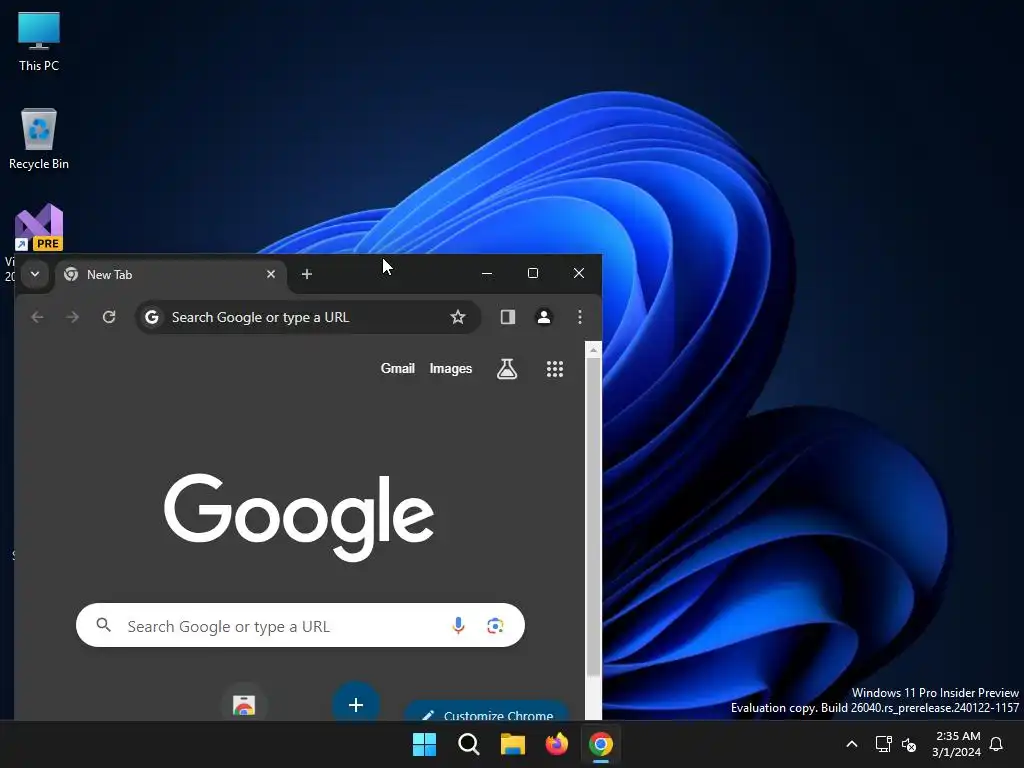Viewport: 1024px width, 768px height.
Task: Go back to the previous page
Action: coord(37,317)
